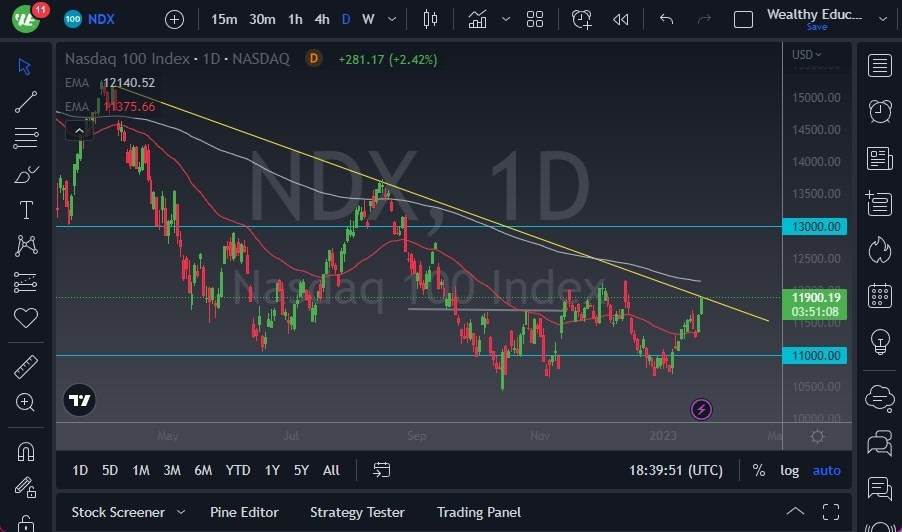Screen dimensions: 902x532
Task: Select the cursor arrow tool
Action: click(x=25, y=66)
